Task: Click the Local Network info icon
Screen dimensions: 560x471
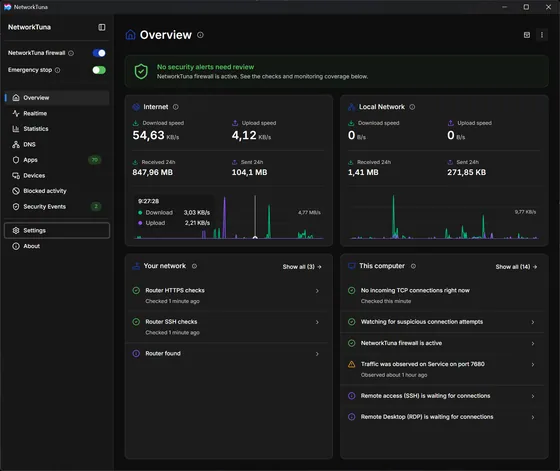Action: tap(412, 107)
